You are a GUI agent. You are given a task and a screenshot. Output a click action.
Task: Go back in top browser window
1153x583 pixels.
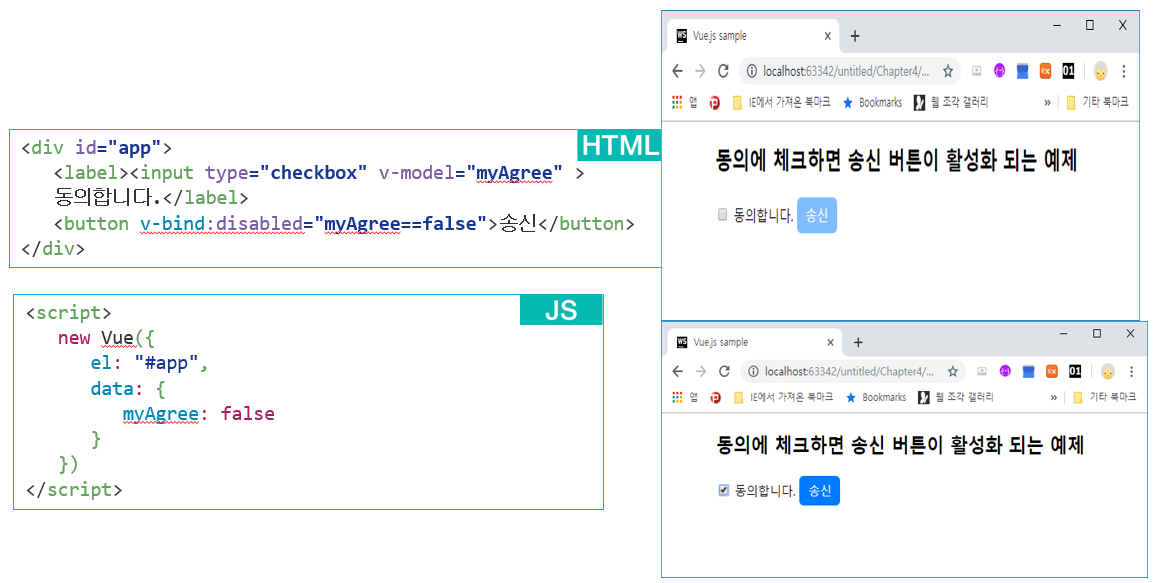[x=677, y=71]
